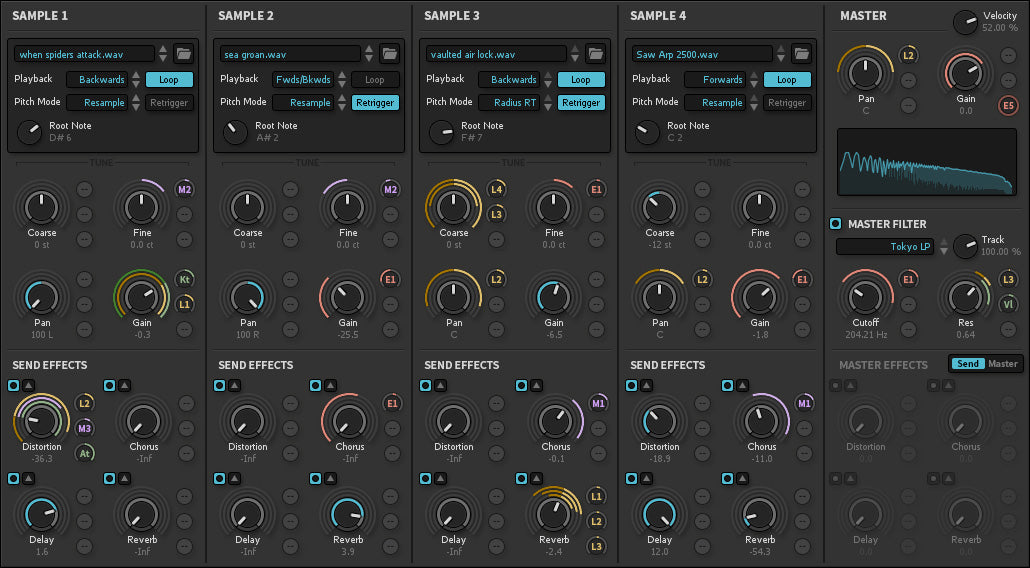The image size is (1030, 568).
Task: Open the Tokyo LP filter type dropdown
Action: (x=885, y=246)
